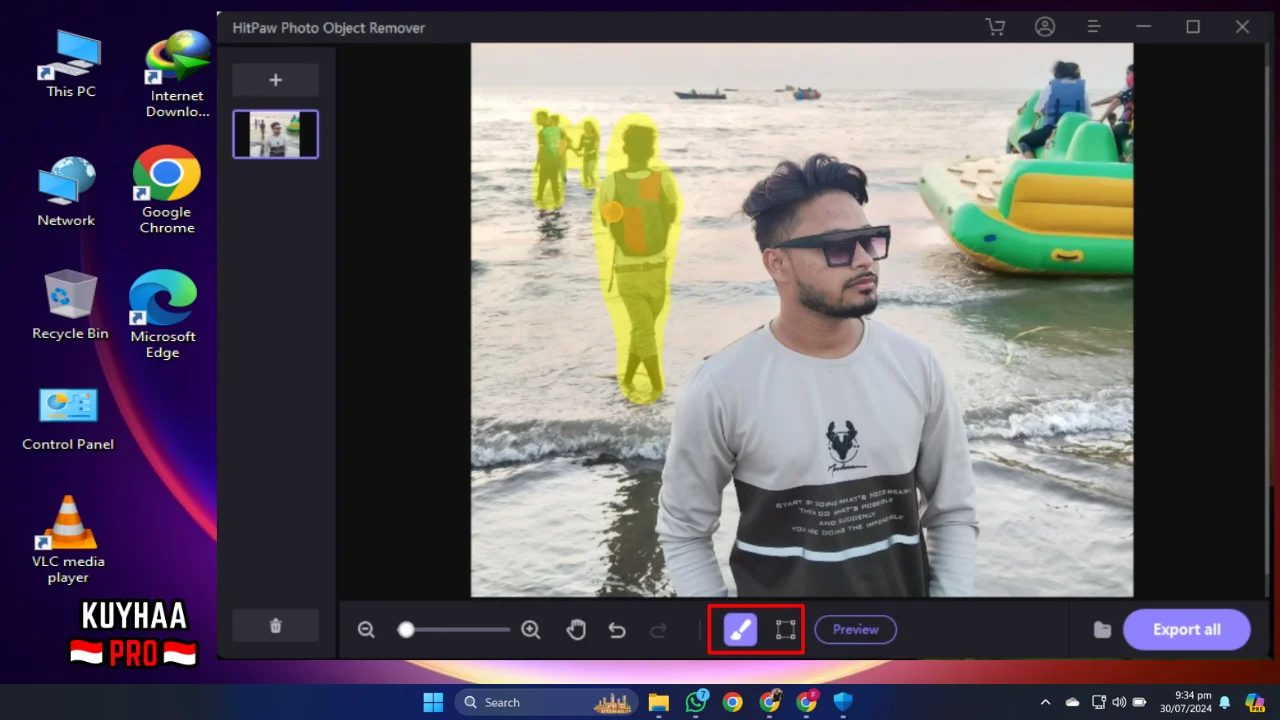Activate the hand pan tool
Viewport: 1280px width, 720px height.
(576, 629)
